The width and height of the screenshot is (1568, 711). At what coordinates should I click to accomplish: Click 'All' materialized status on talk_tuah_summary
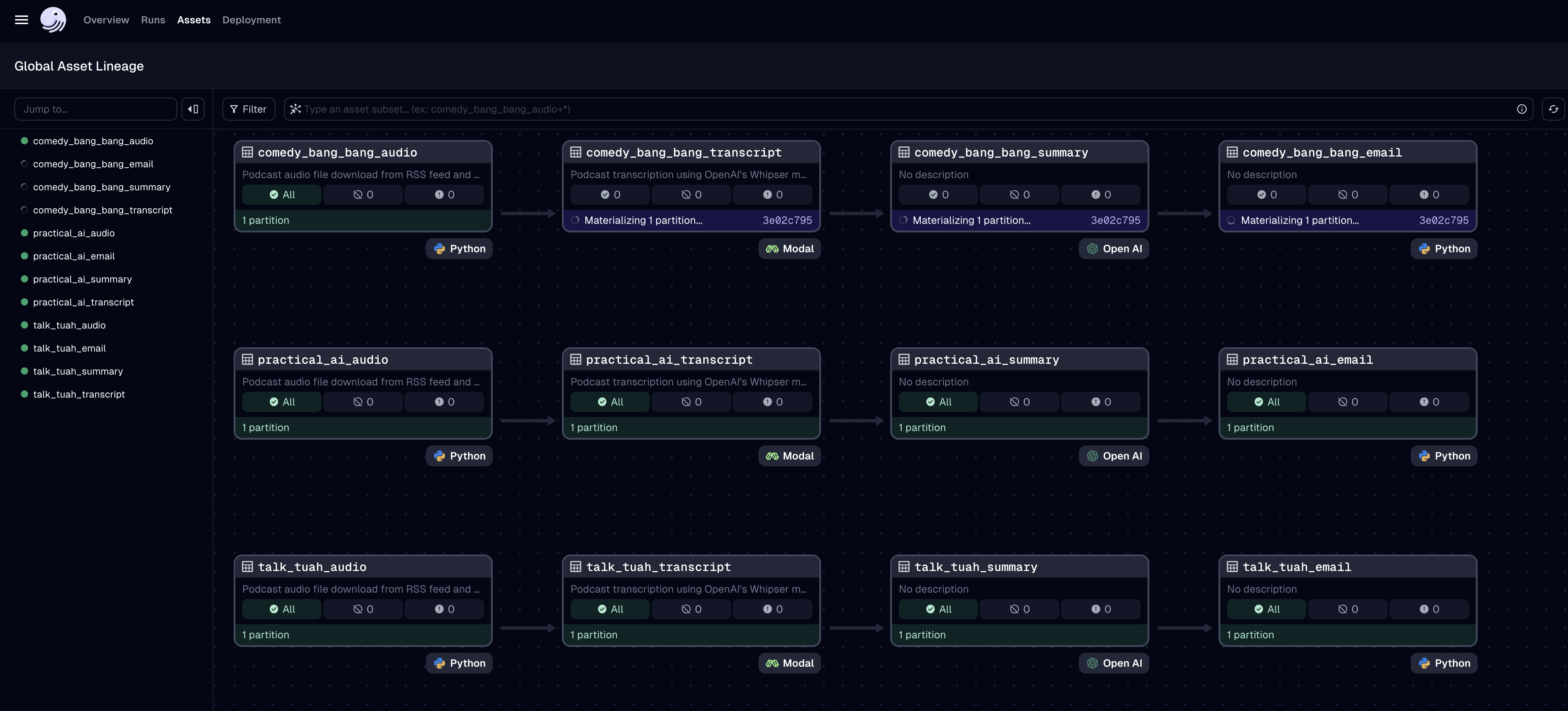click(938, 610)
